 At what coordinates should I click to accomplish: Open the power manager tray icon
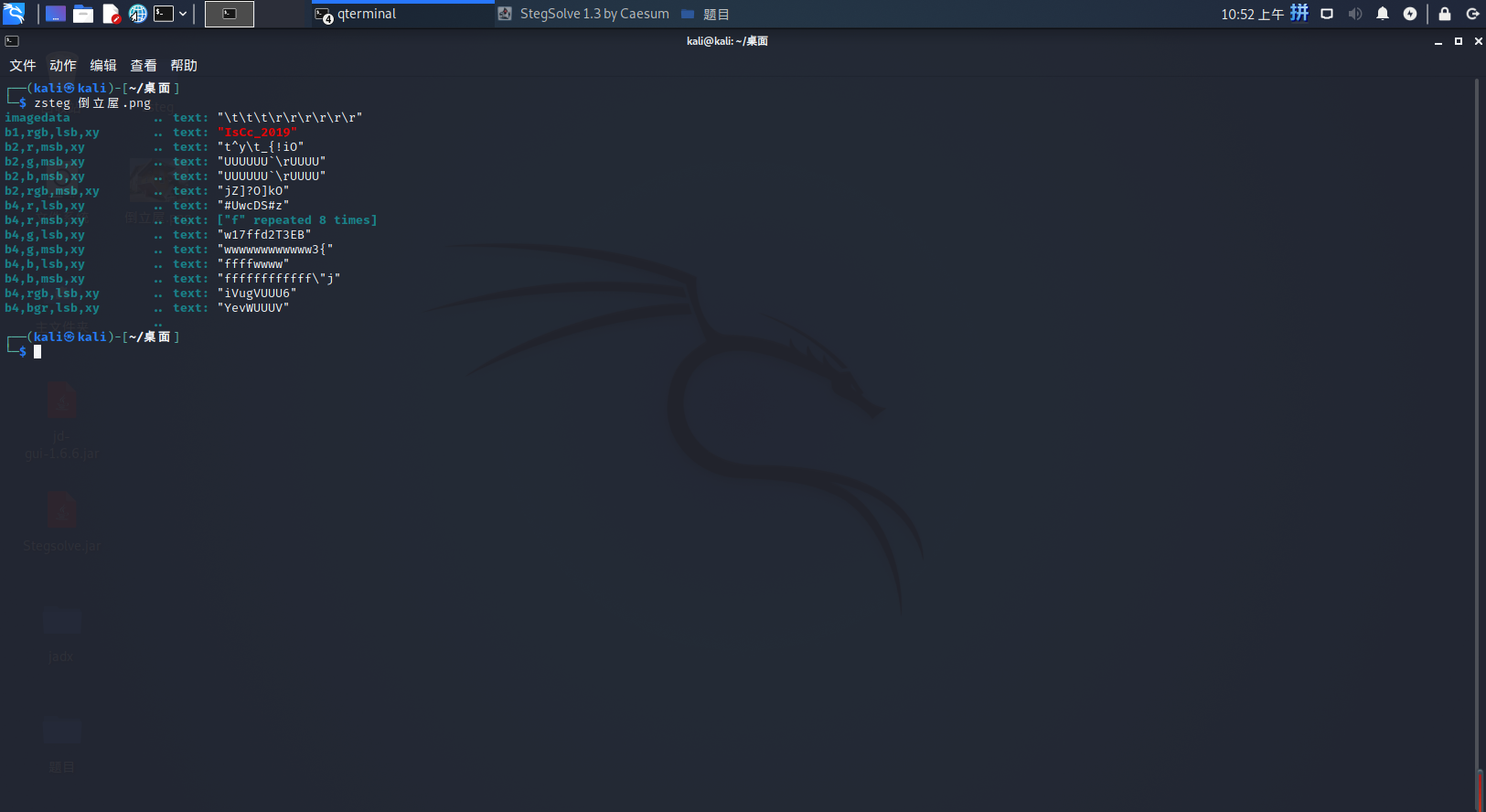click(x=1410, y=14)
